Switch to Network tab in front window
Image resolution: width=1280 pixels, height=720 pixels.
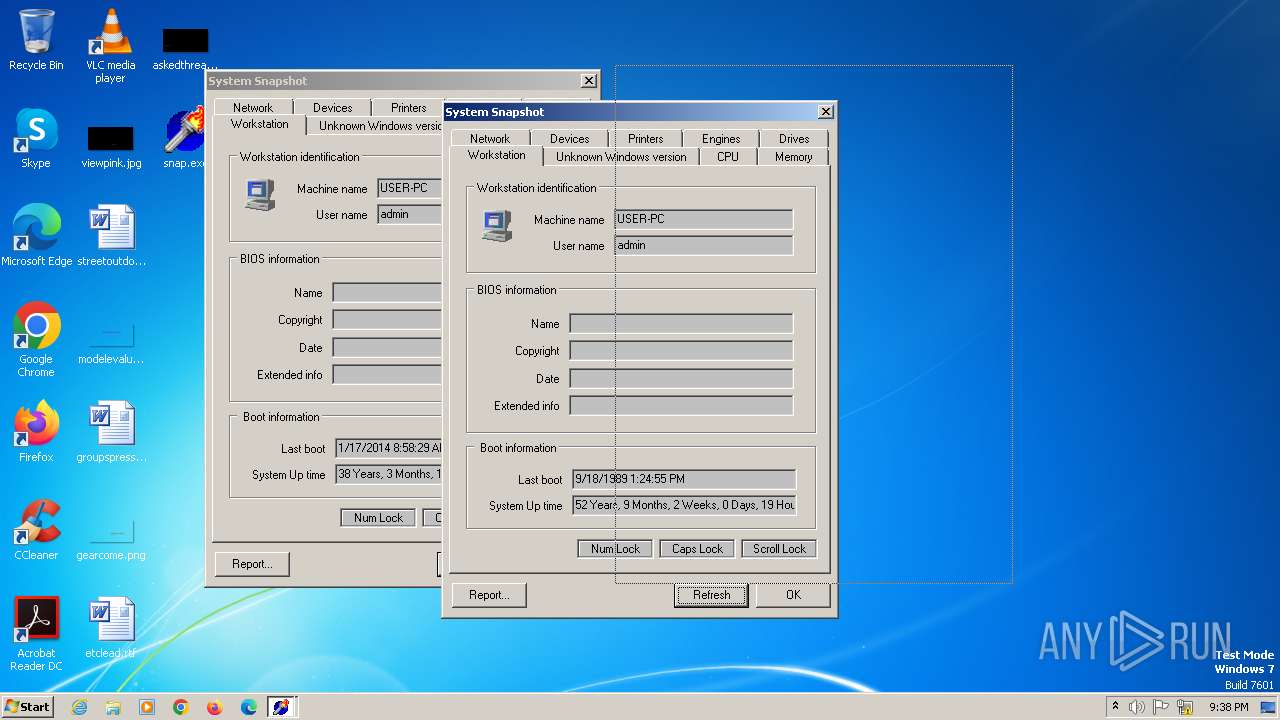coord(490,139)
